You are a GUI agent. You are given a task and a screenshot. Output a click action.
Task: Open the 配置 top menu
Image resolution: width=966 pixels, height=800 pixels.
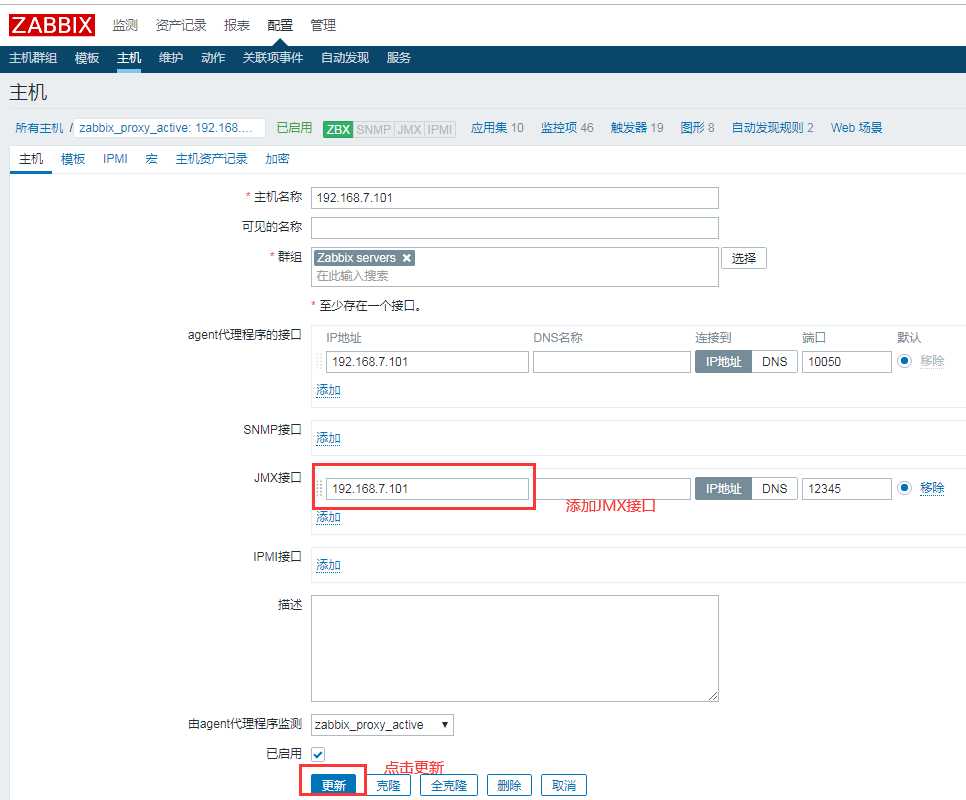(x=280, y=25)
